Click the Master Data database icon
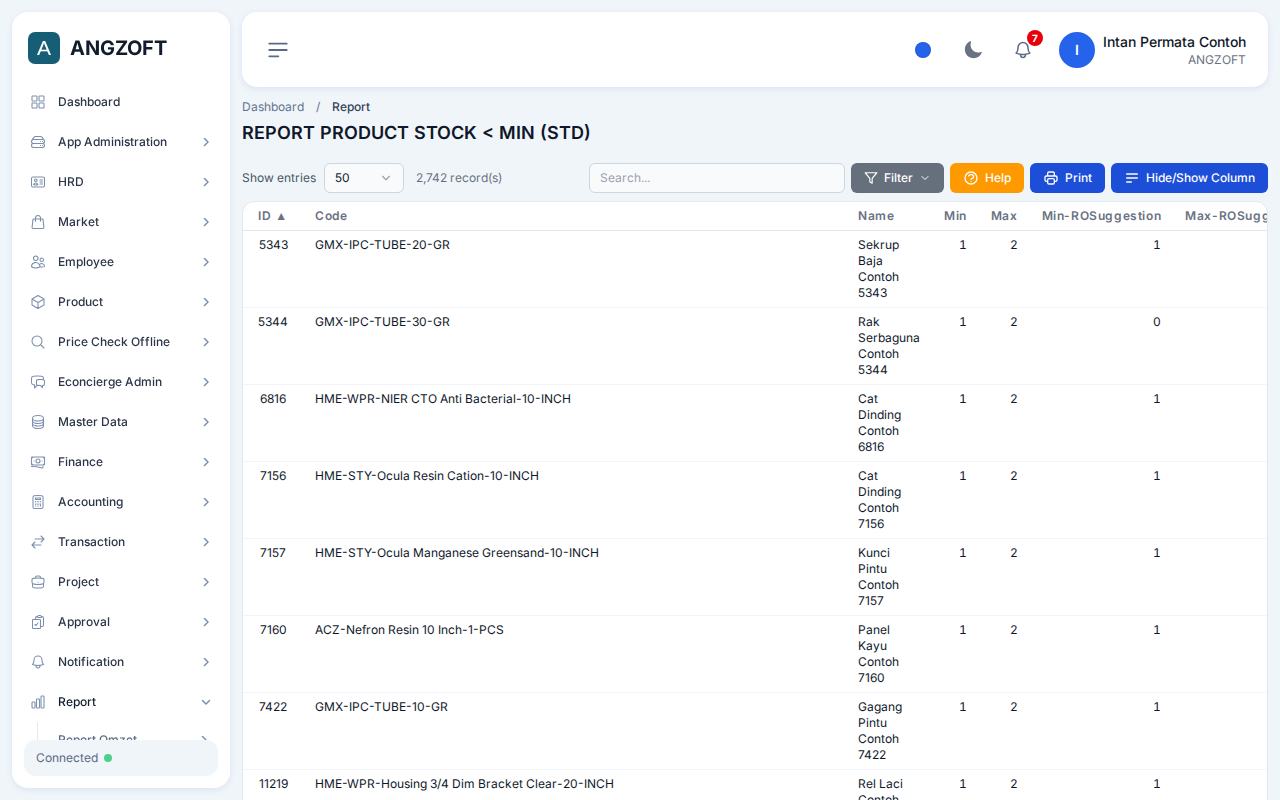 (38, 422)
